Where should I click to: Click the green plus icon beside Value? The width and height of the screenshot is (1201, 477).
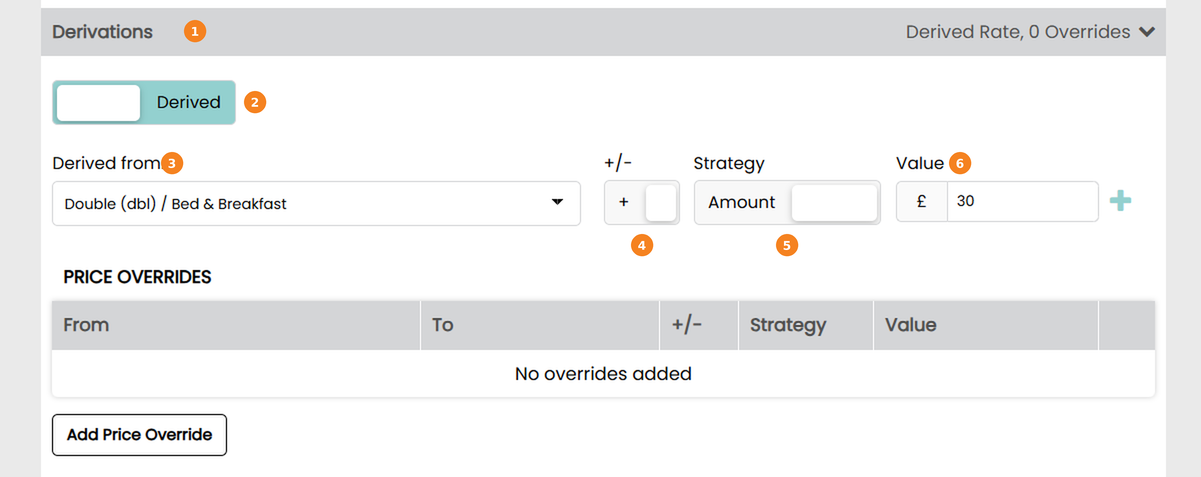pyautogui.click(x=1121, y=202)
